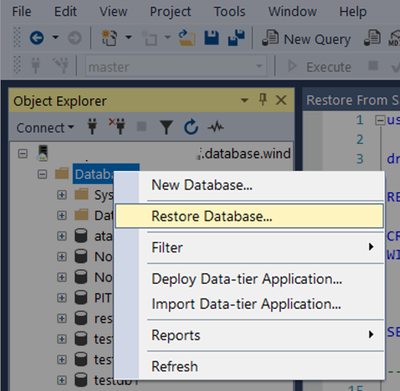This screenshot has height=391, width=400.
Task: Expand the res database node
Action: [x=62, y=318]
